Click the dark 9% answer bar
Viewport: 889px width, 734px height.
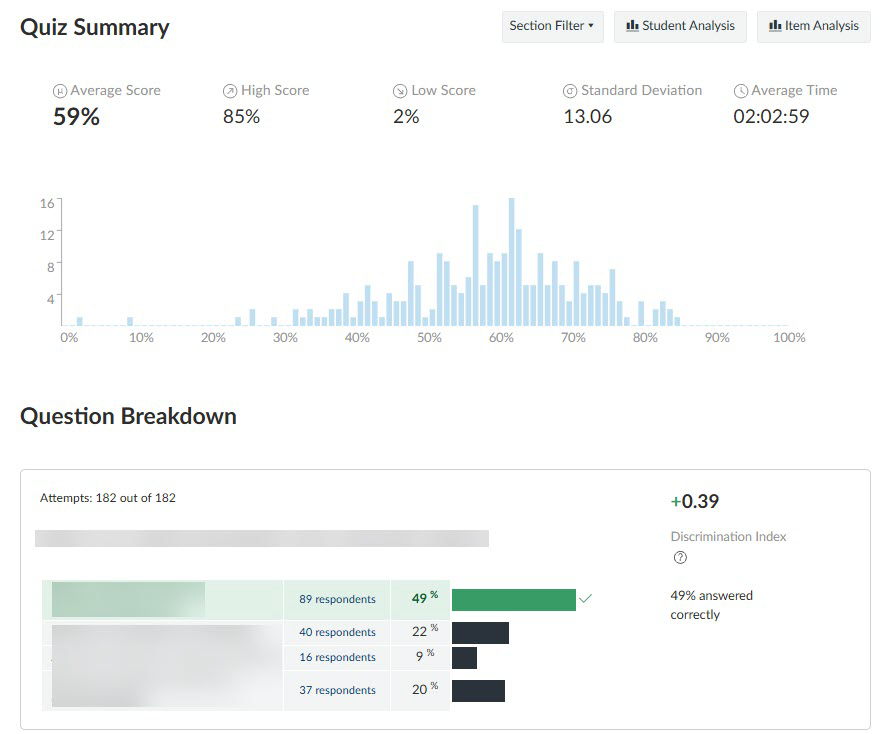[x=464, y=657]
